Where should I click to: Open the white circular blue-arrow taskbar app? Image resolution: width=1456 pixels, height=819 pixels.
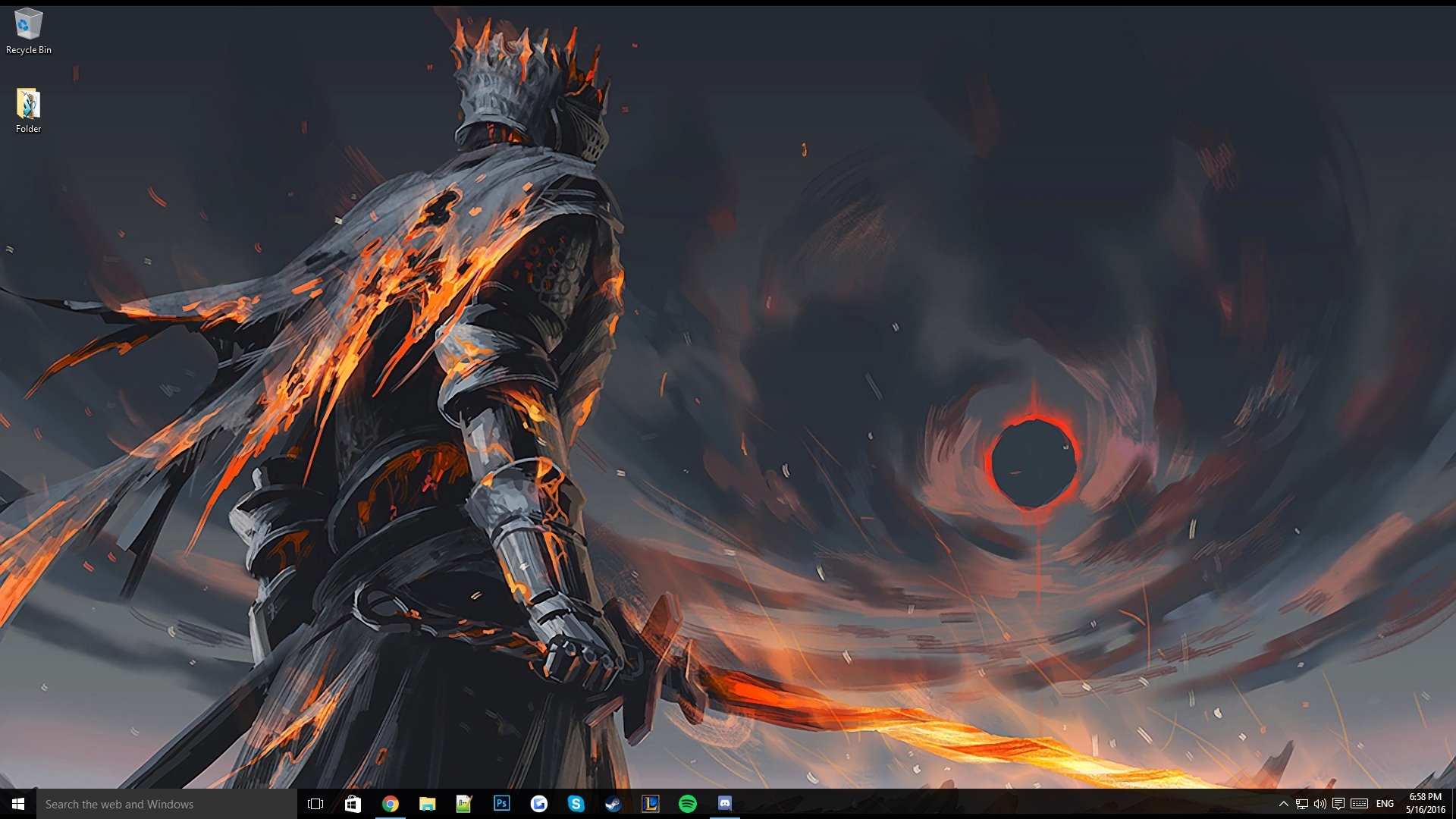point(538,804)
